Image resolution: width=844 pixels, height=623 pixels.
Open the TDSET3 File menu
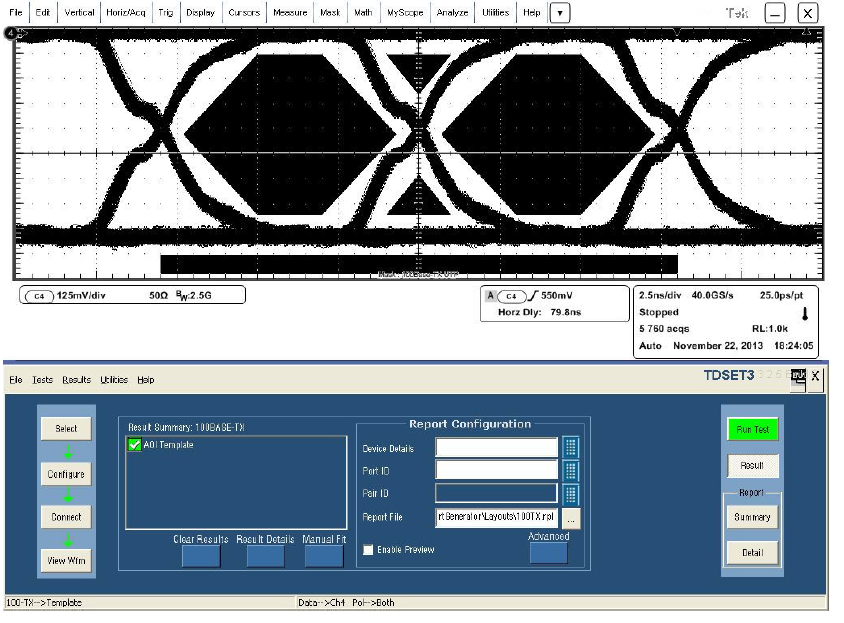pos(16,380)
